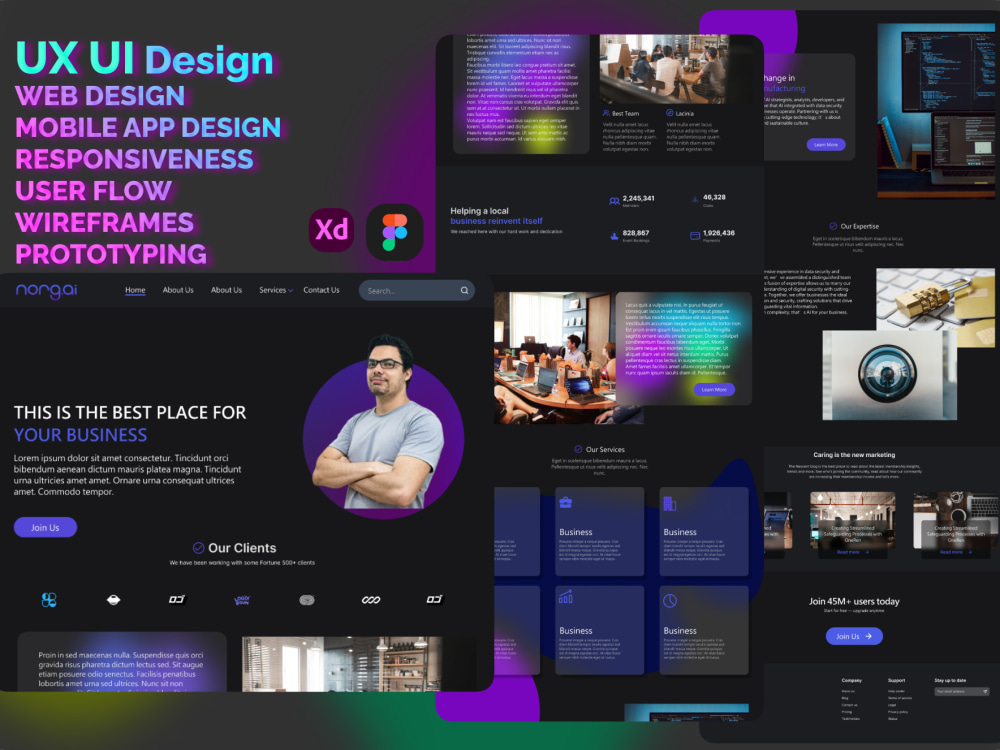Click the checkmark icon beside Our Clients
1000x750 pixels.
198,548
